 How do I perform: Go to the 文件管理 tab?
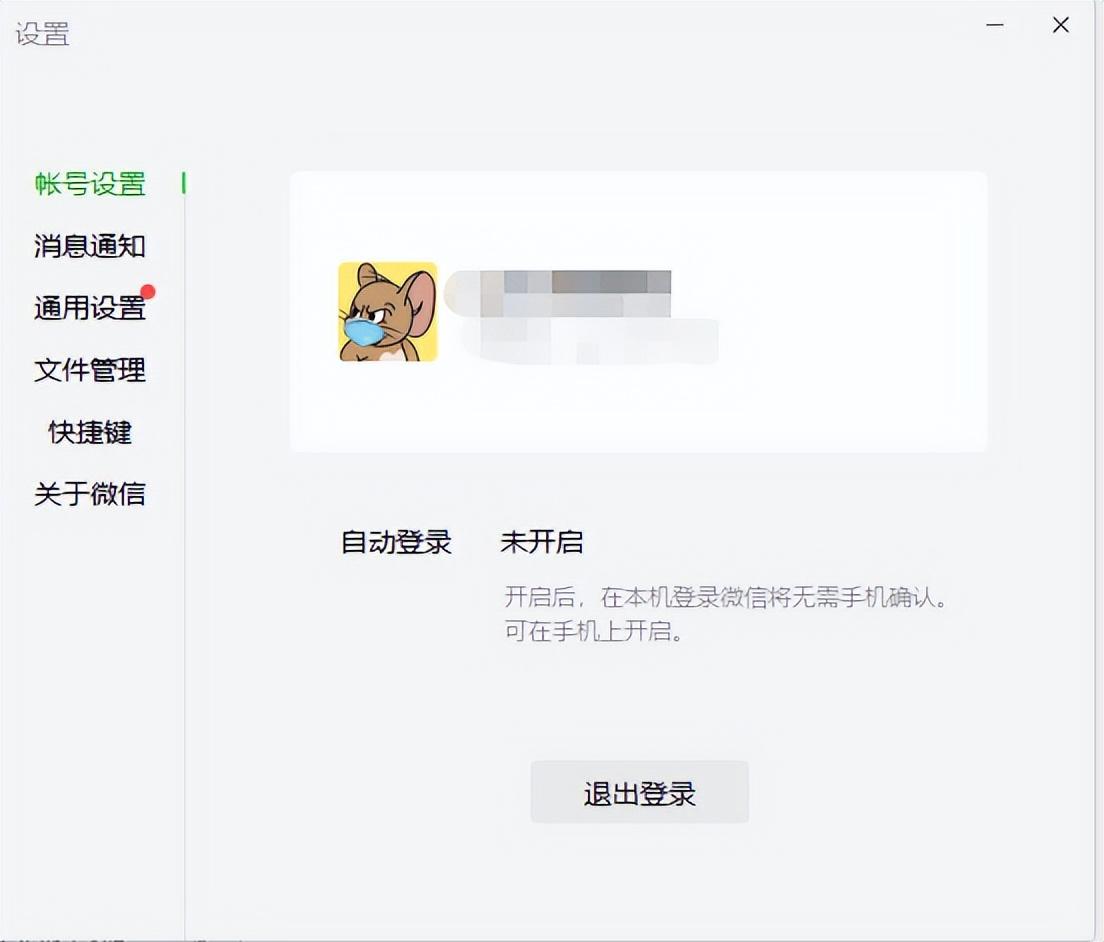(x=90, y=370)
